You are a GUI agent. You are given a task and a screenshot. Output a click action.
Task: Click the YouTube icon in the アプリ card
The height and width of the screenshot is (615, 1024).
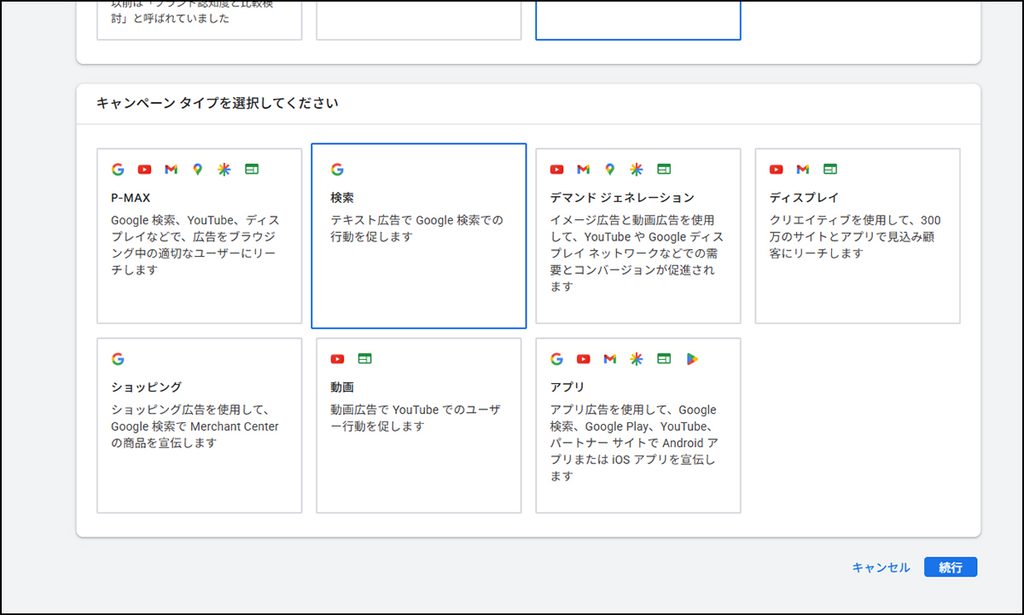[x=583, y=358]
